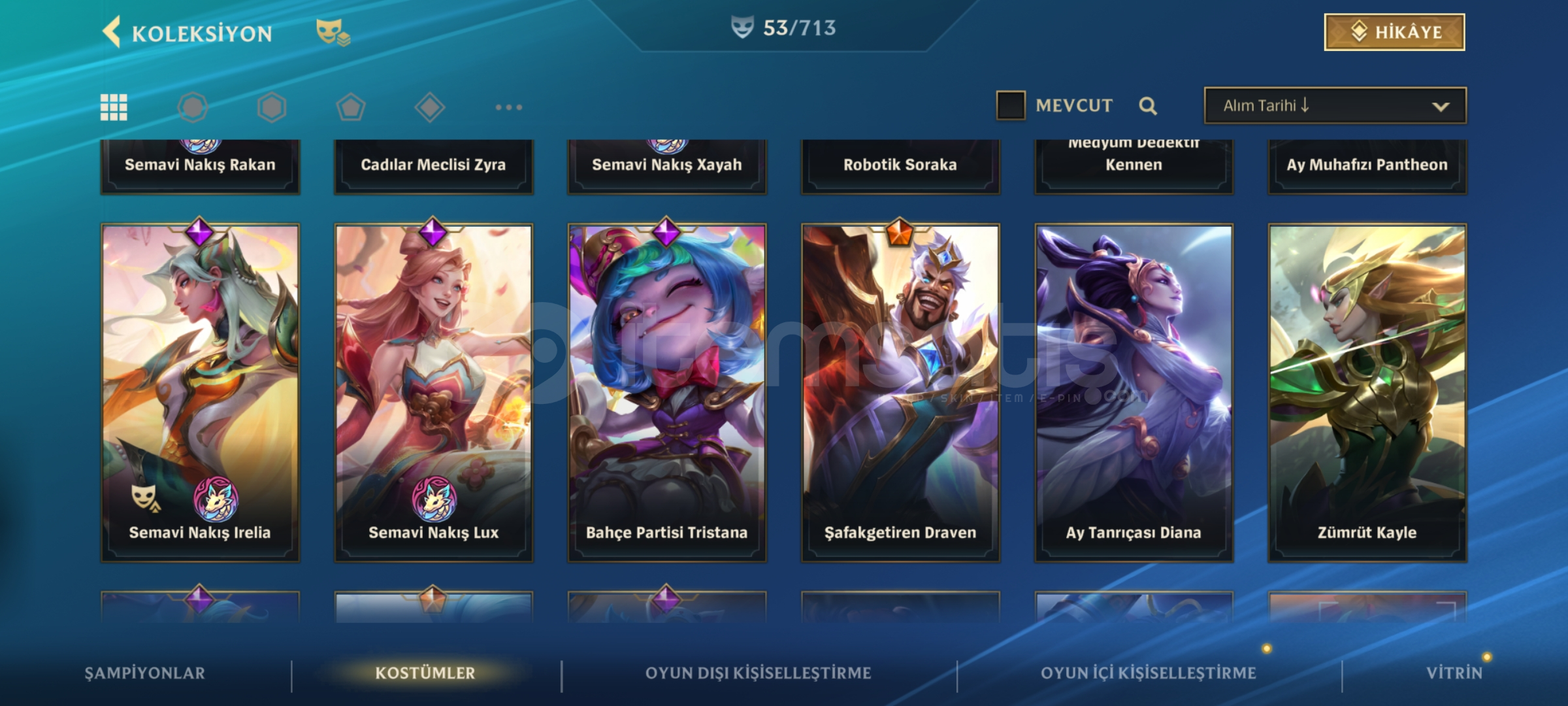1568x706 pixels.
Task: Open the Alım Tarihi sort dropdown
Action: pos(1335,105)
